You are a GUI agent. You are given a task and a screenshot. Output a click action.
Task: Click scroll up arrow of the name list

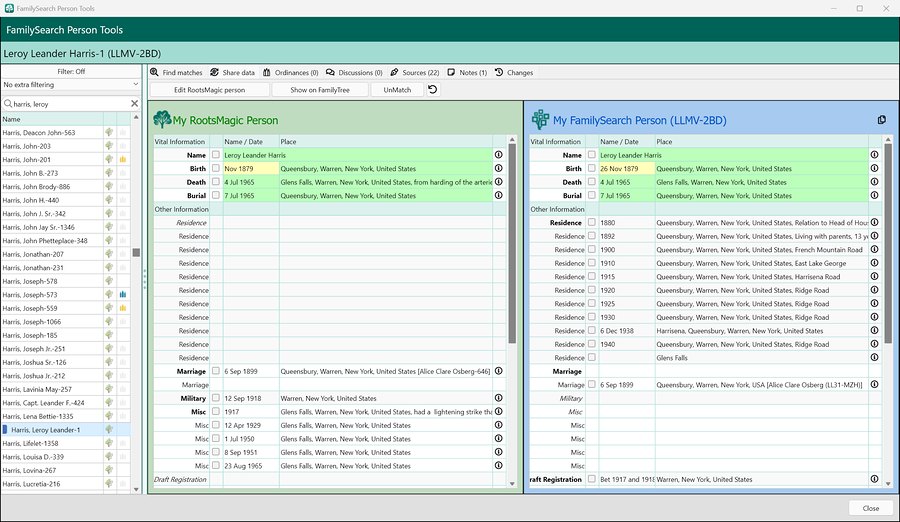click(136, 118)
